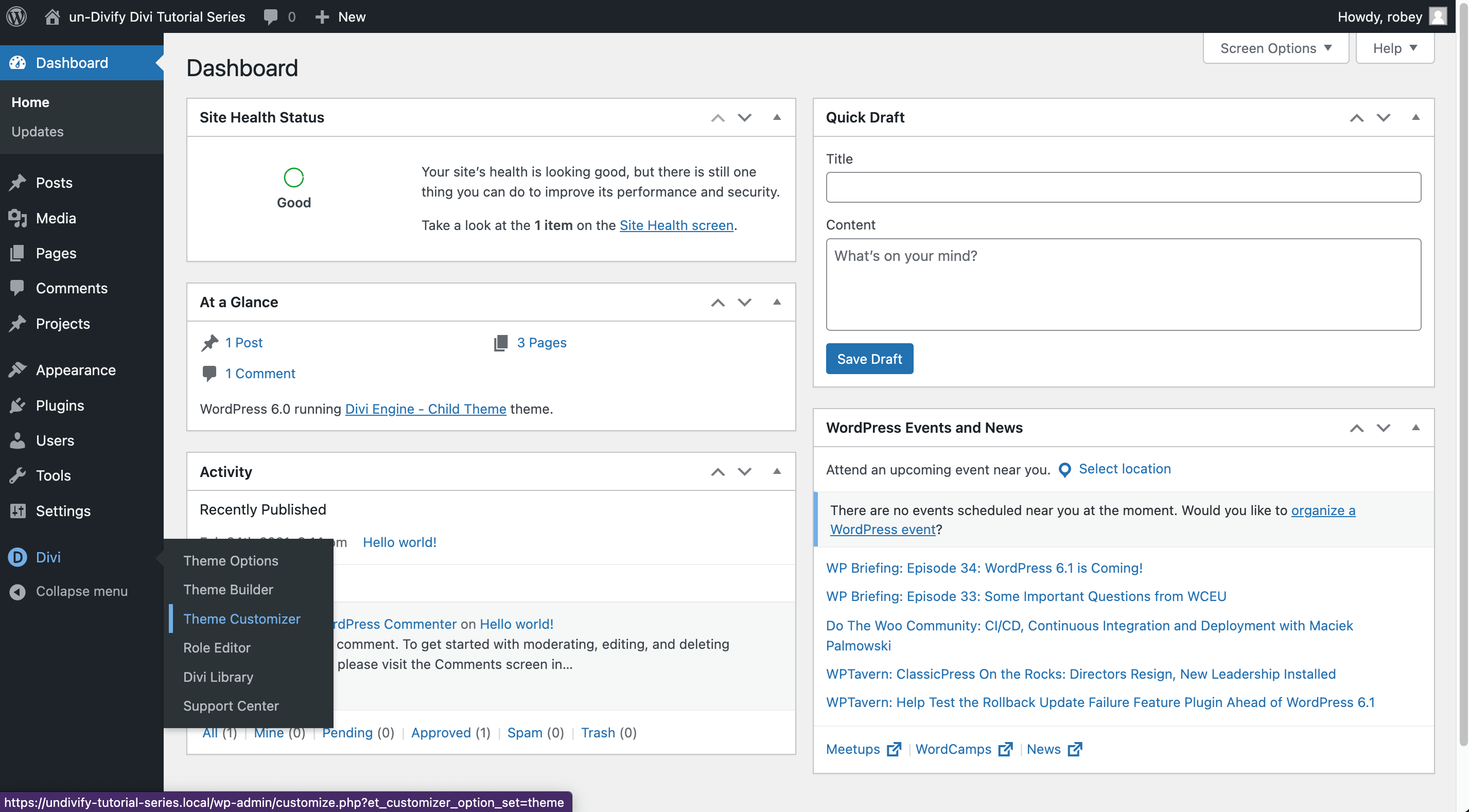
Task: Click the Media icon in the sidebar
Action: (x=18, y=218)
